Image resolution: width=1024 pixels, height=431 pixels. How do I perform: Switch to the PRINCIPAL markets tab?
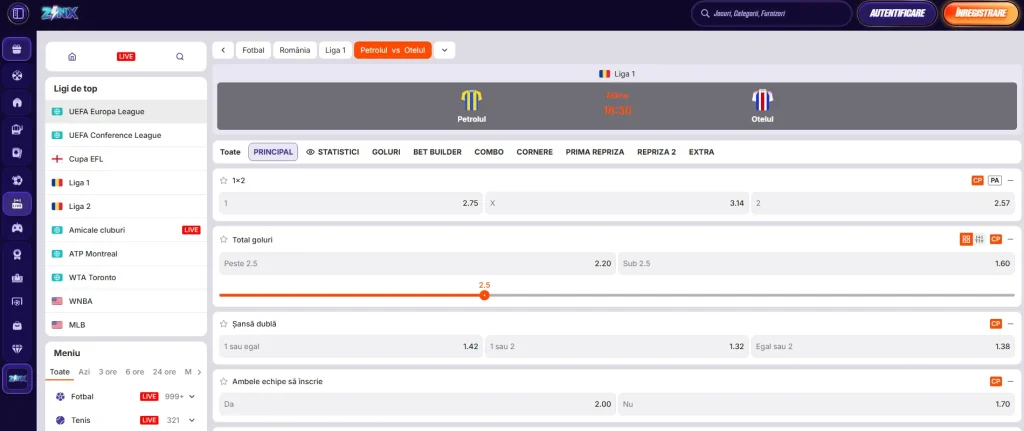273,152
